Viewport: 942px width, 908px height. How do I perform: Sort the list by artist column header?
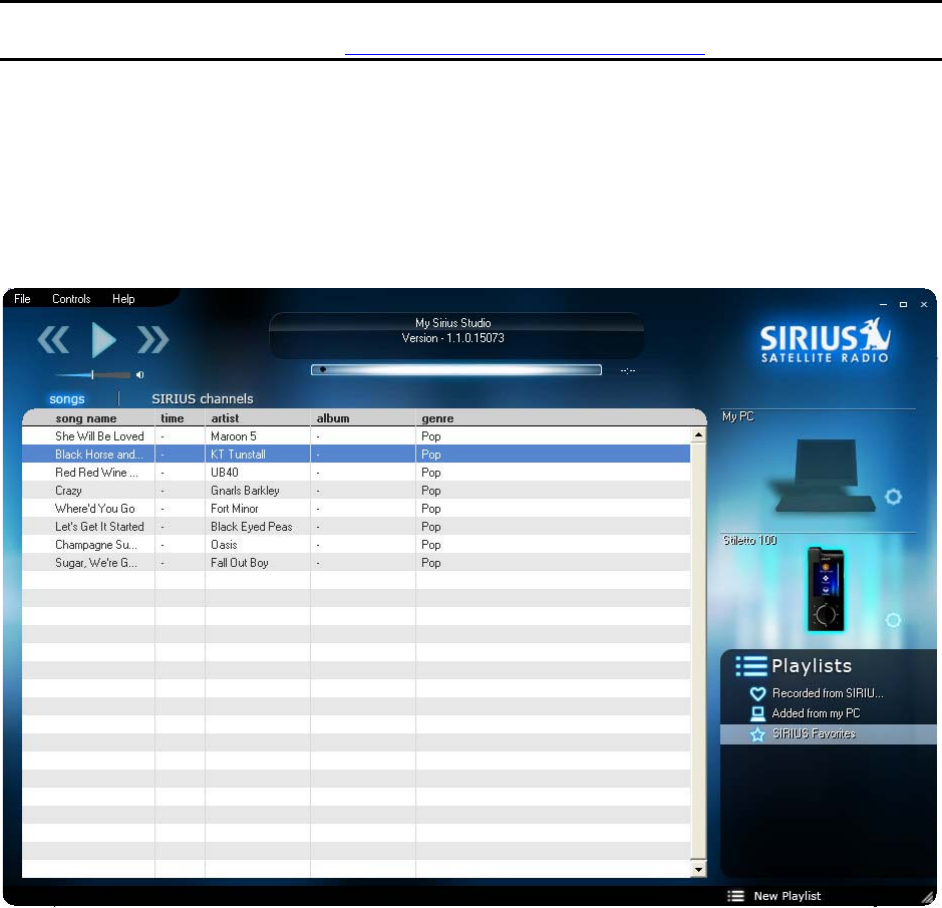pyautogui.click(x=225, y=418)
